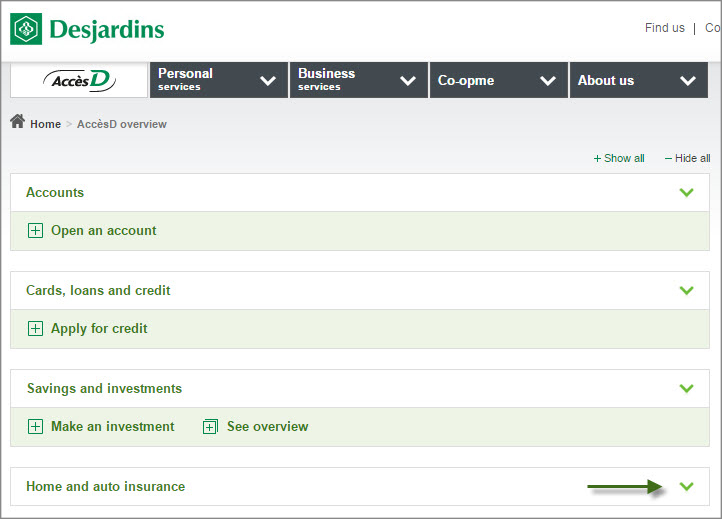Open the AccèsD logo button

click(x=79, y=81)
